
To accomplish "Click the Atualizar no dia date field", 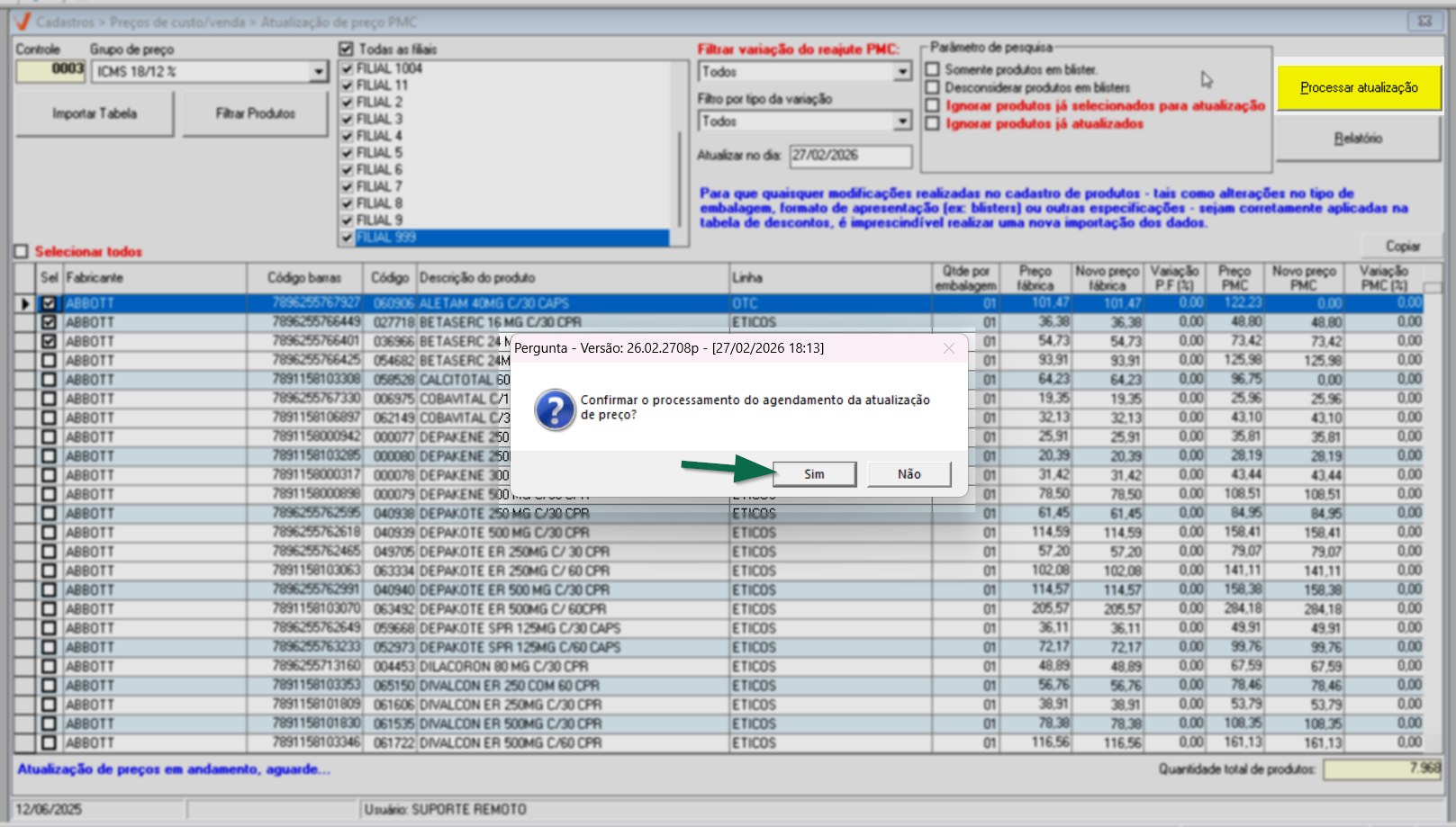I will [x=850, y=156].
